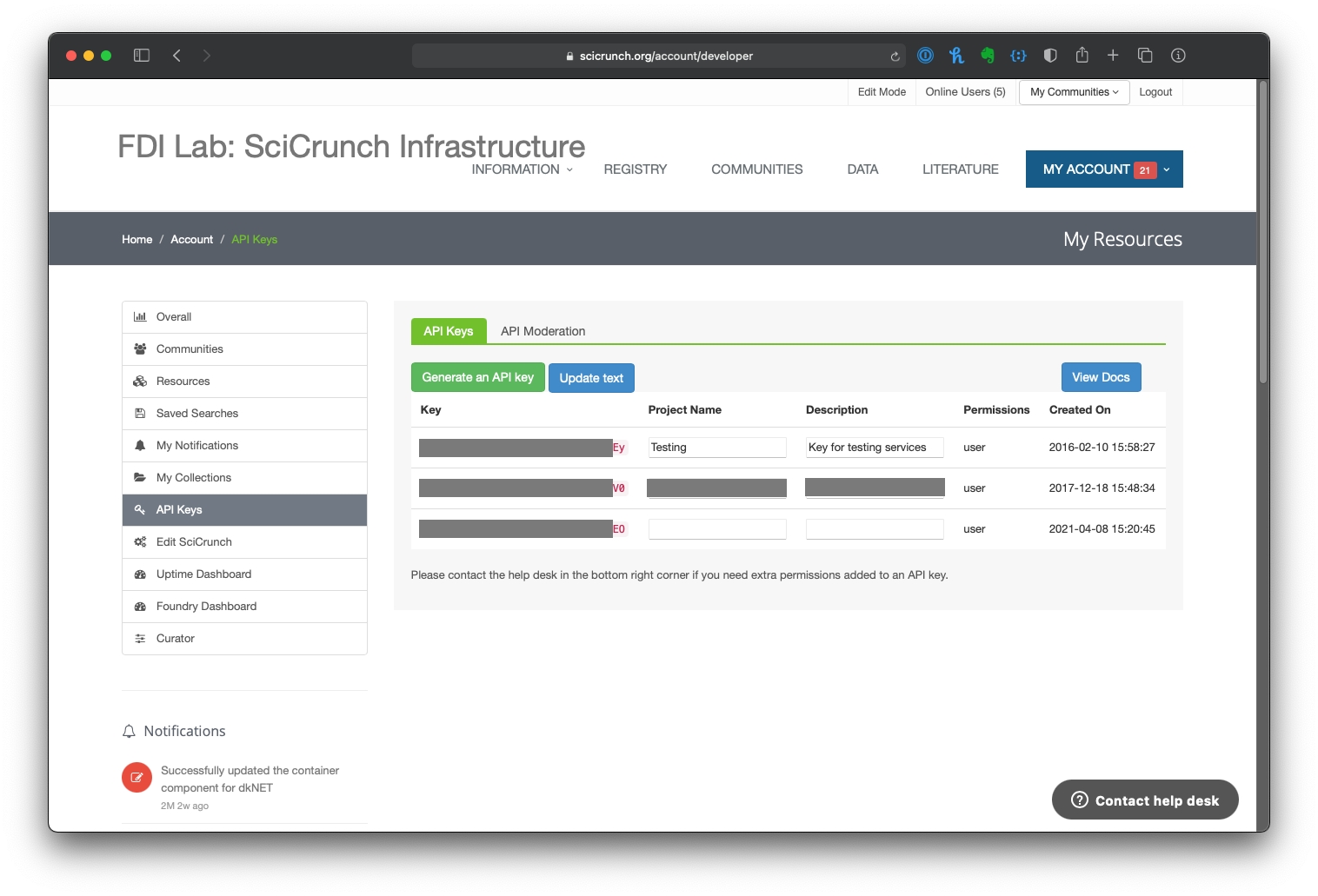Select Saved Searches in the sidebar
The height and width of the screenshot is (896, 1318).
tap(197, 414)
